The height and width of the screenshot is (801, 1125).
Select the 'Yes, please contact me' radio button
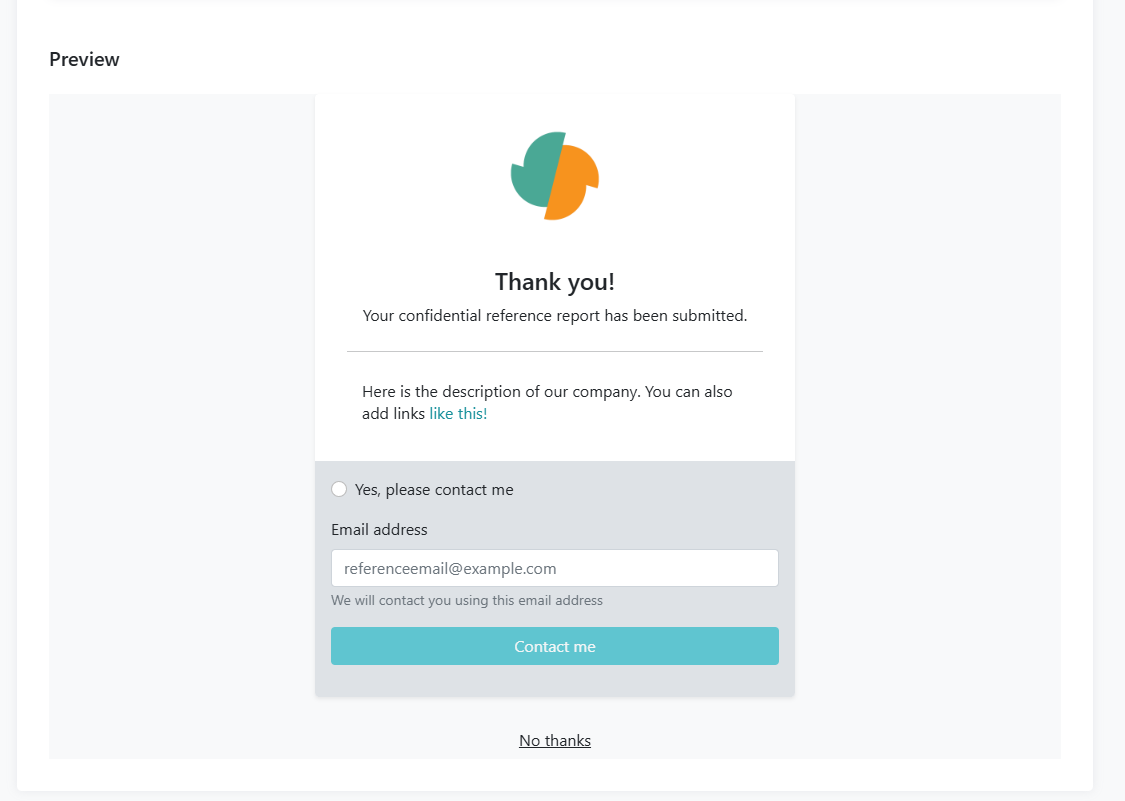click(339, 489)
